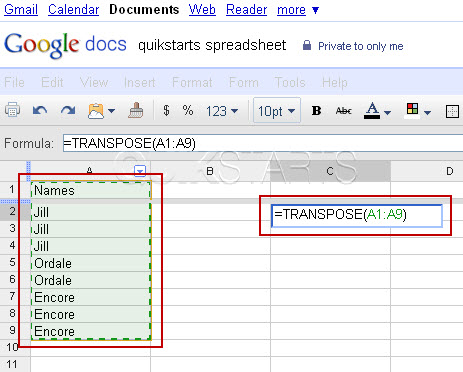Open the Gmail link

coord(21,9)
